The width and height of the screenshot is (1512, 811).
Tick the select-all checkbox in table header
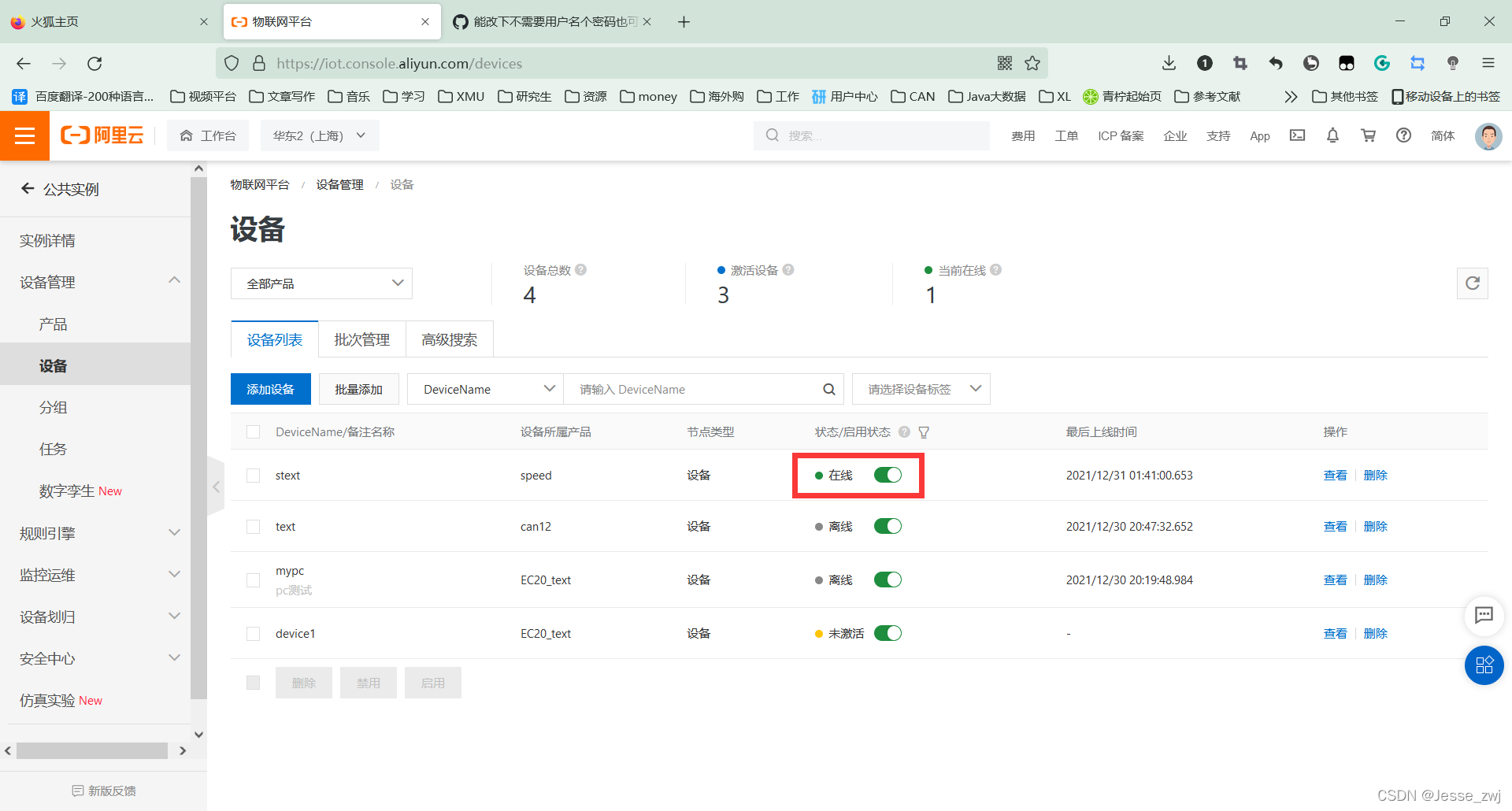(x=253, y=432)
